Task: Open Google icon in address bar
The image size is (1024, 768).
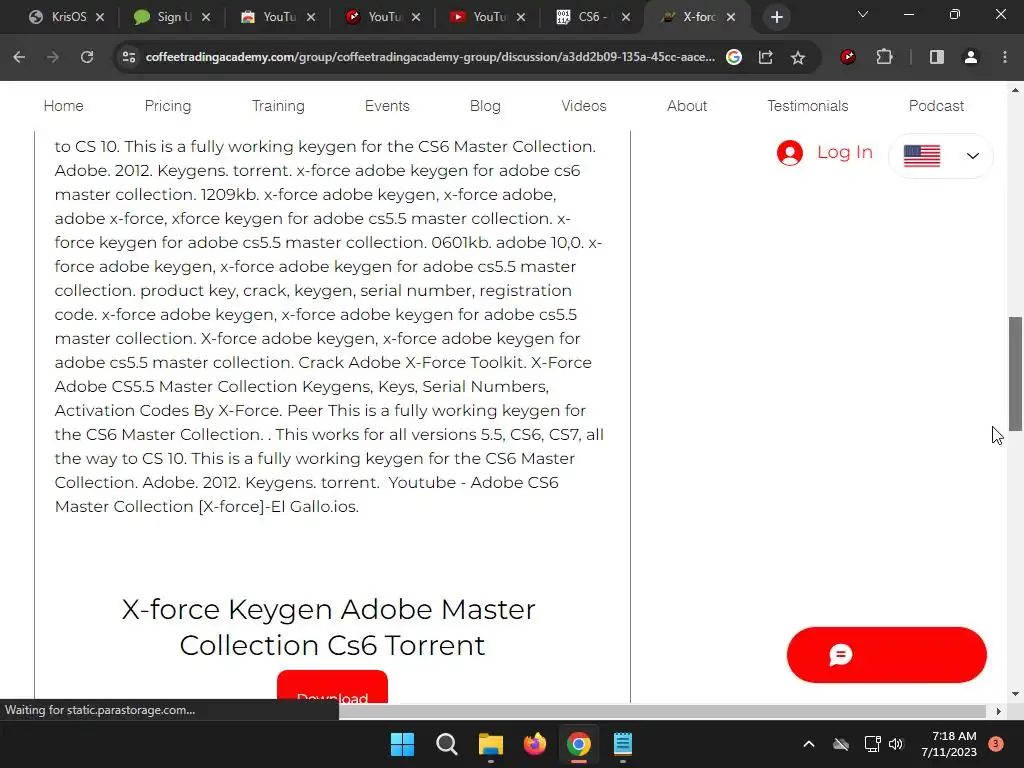Action: [x=733, y=57]
